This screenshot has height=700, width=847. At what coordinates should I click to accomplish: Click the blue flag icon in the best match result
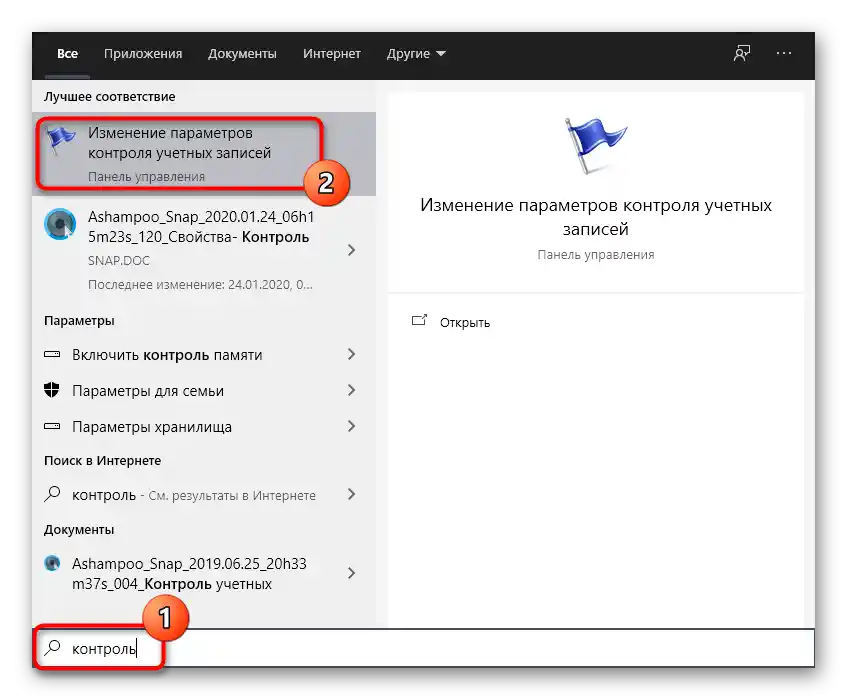tap(60, 139)
